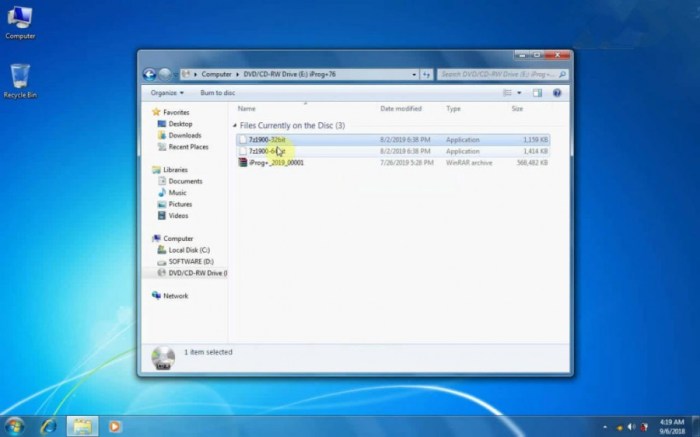
Task: Open the Help question mark icon
Action: click(x=557, y=93)
